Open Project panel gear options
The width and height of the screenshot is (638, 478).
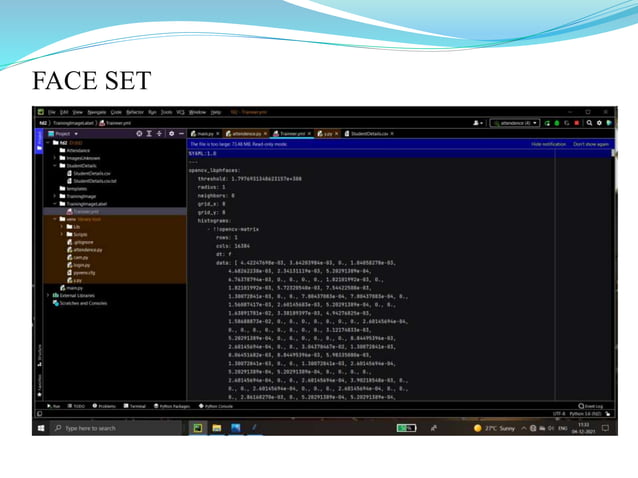pyautogui.click(x=171, y=133)
